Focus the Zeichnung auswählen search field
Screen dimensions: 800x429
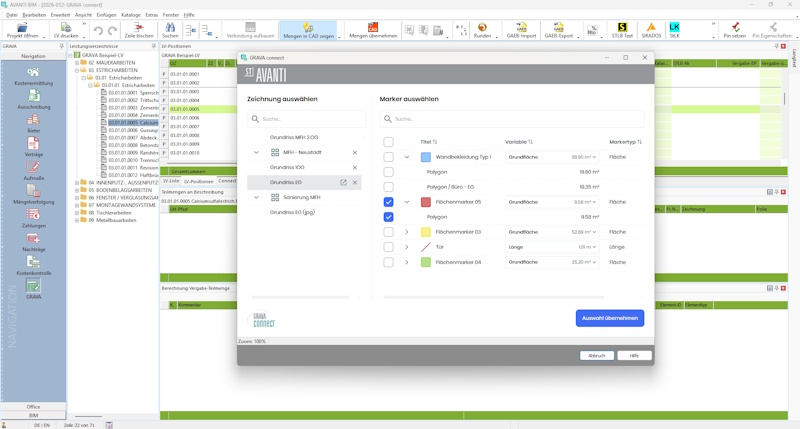click(x=306, y=119)
